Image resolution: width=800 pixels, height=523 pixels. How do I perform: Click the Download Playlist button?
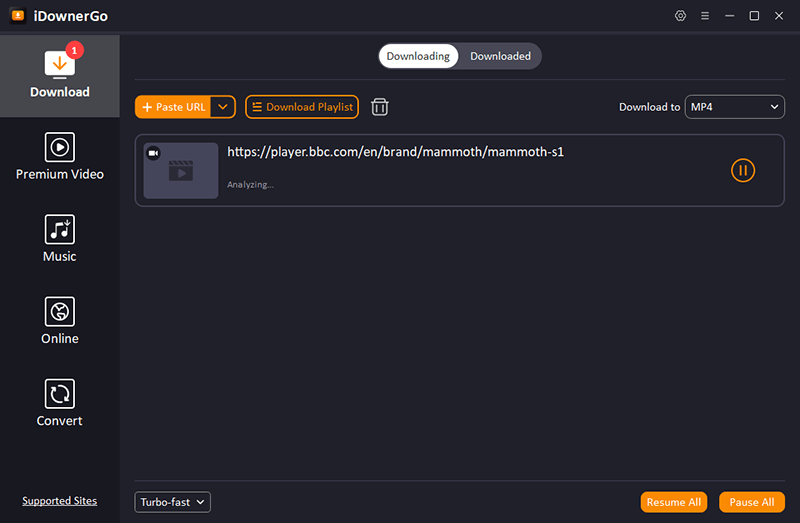point(301,107)
